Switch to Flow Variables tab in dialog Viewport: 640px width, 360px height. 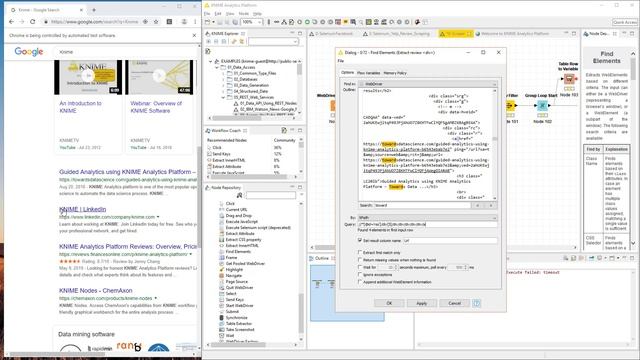tap(369, 73)
